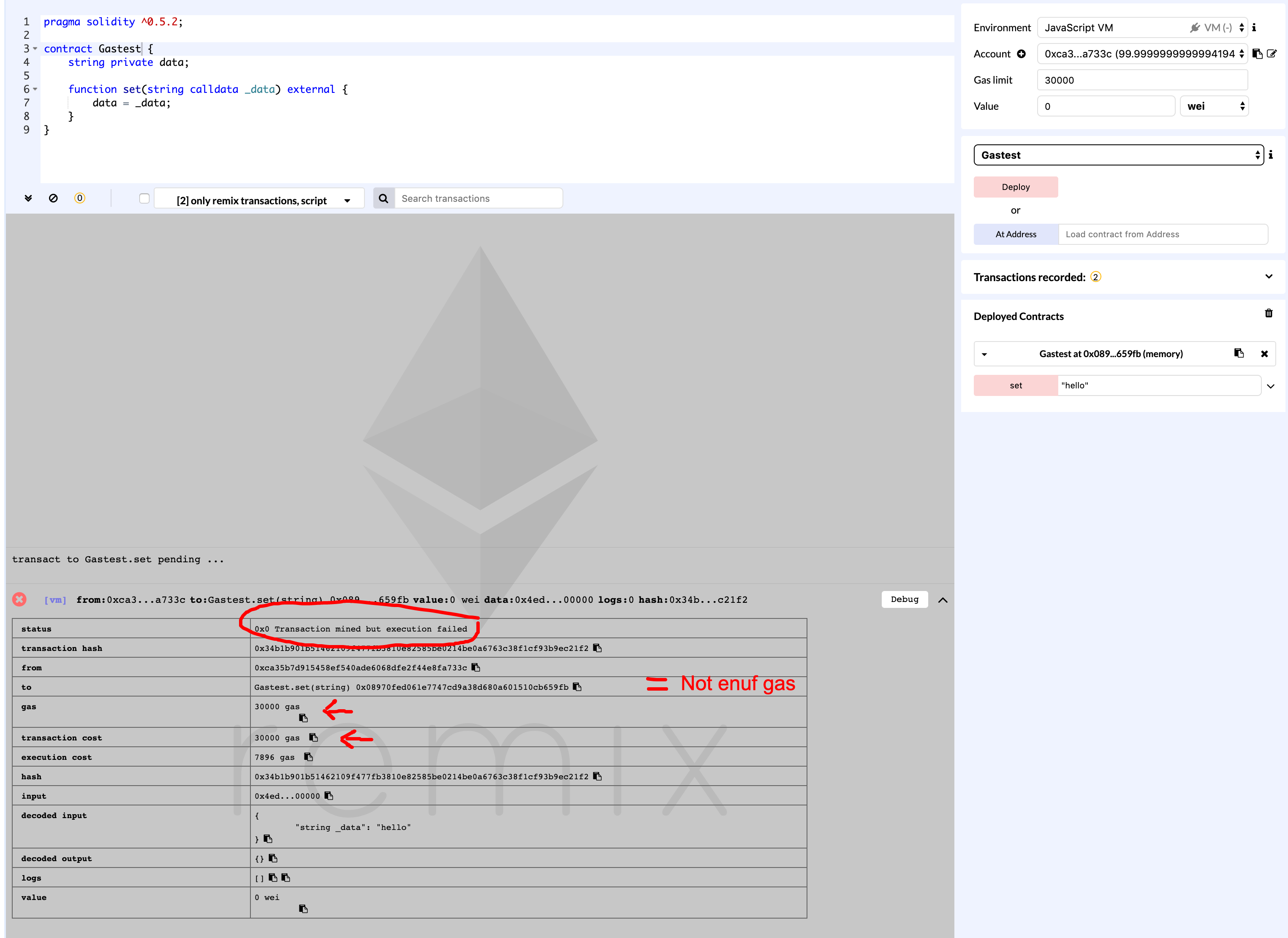Click the create new account plus icon
Screen dimensions: 1288x938
1021,54
